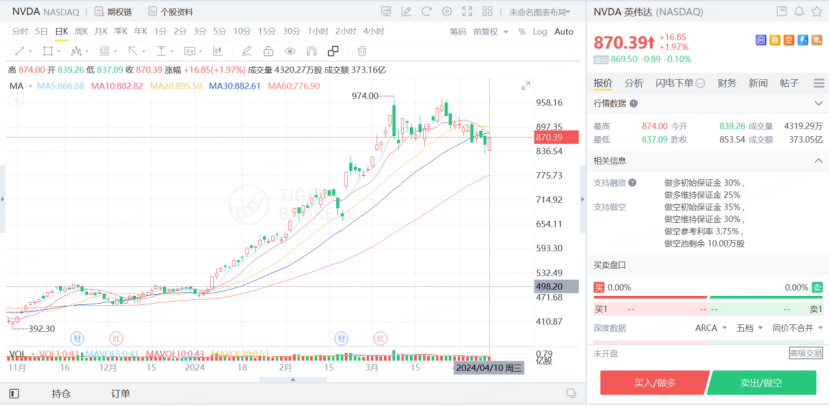Open the rectangle tool's dropdown arrow
Viewport: 829px width, 407px height.
[58, 52]
